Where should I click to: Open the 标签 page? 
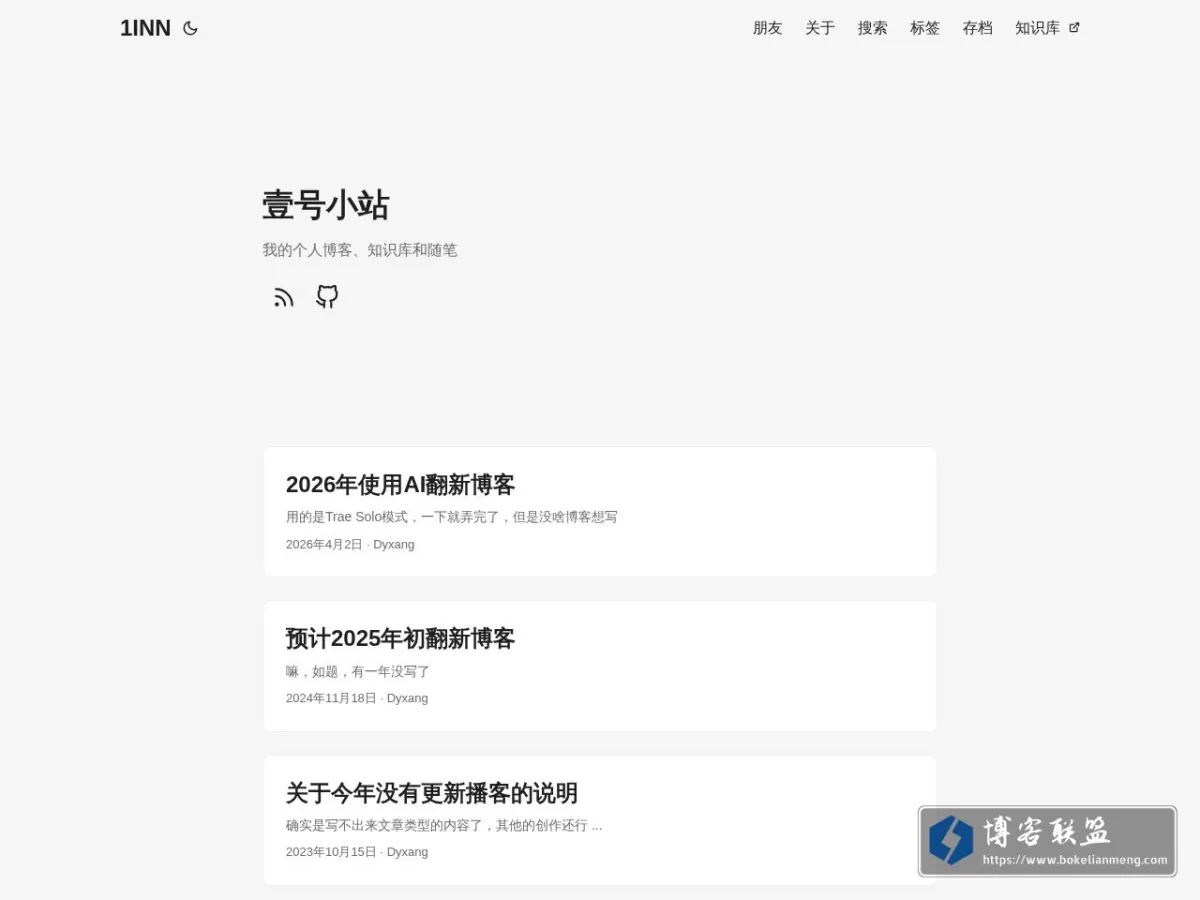tap(925, 28)
